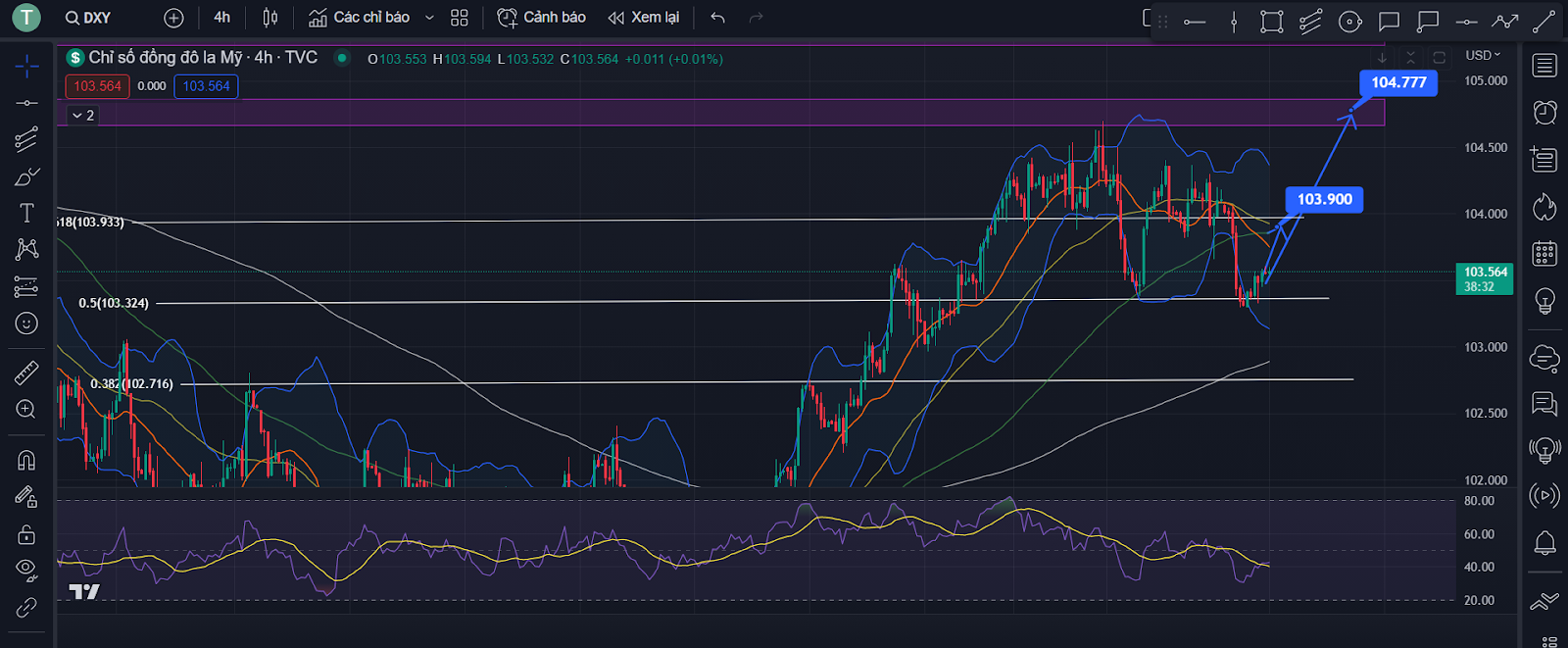This screenshot has width=1568, height=648.
Task: Pick trend line in favorites toolbar
Action: point(1543,22)
